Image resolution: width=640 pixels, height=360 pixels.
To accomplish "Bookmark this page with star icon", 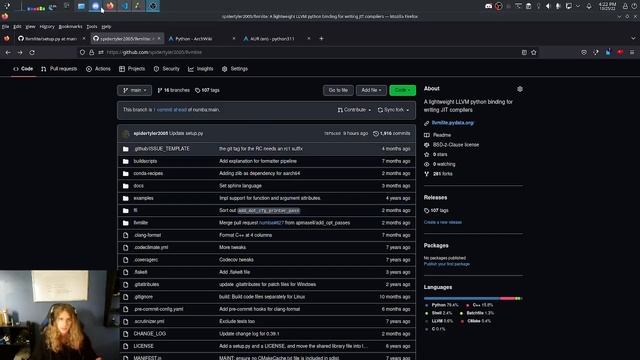I will click(x=533, y=52).
